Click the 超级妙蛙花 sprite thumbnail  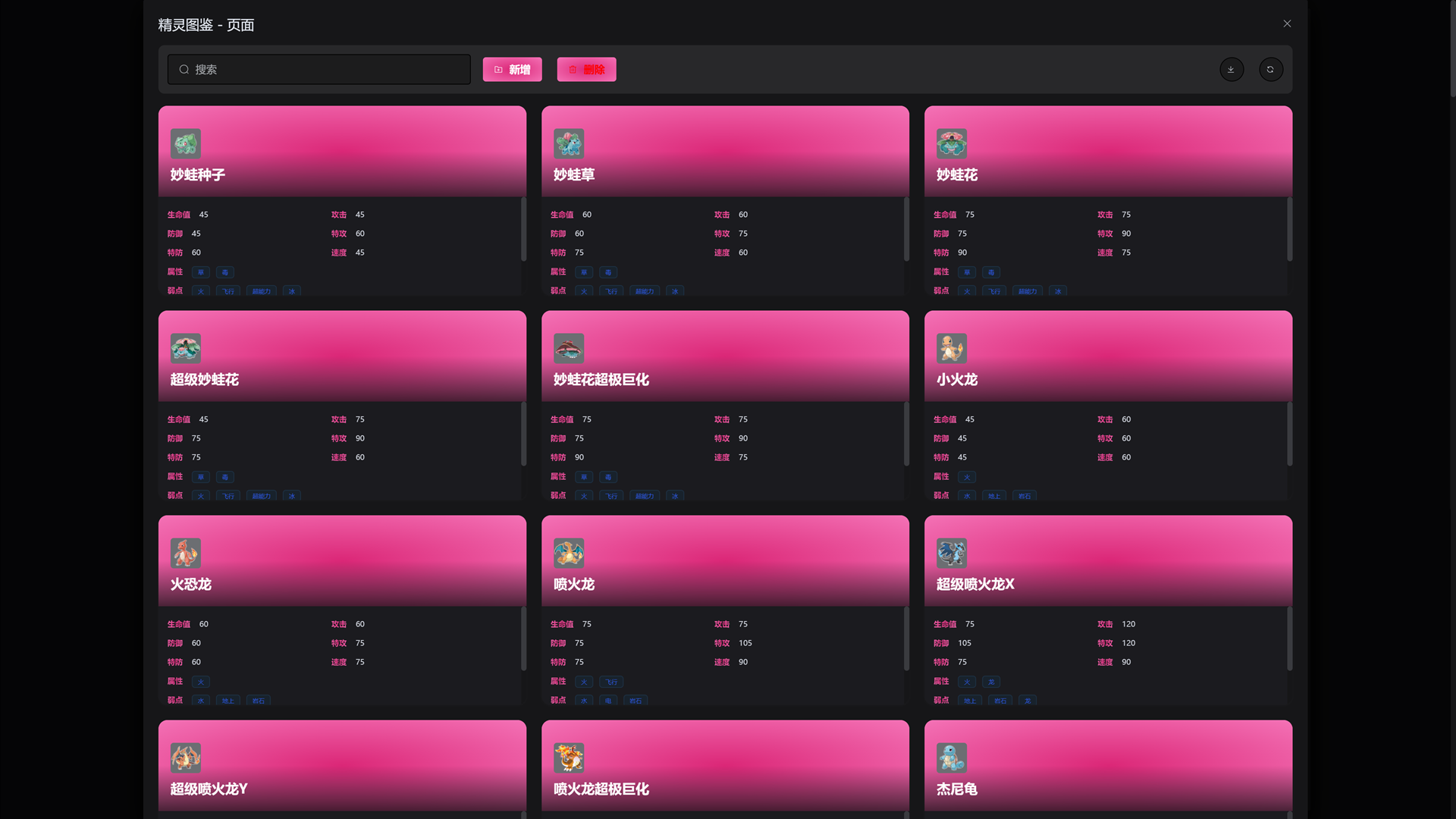click(186, 348)
